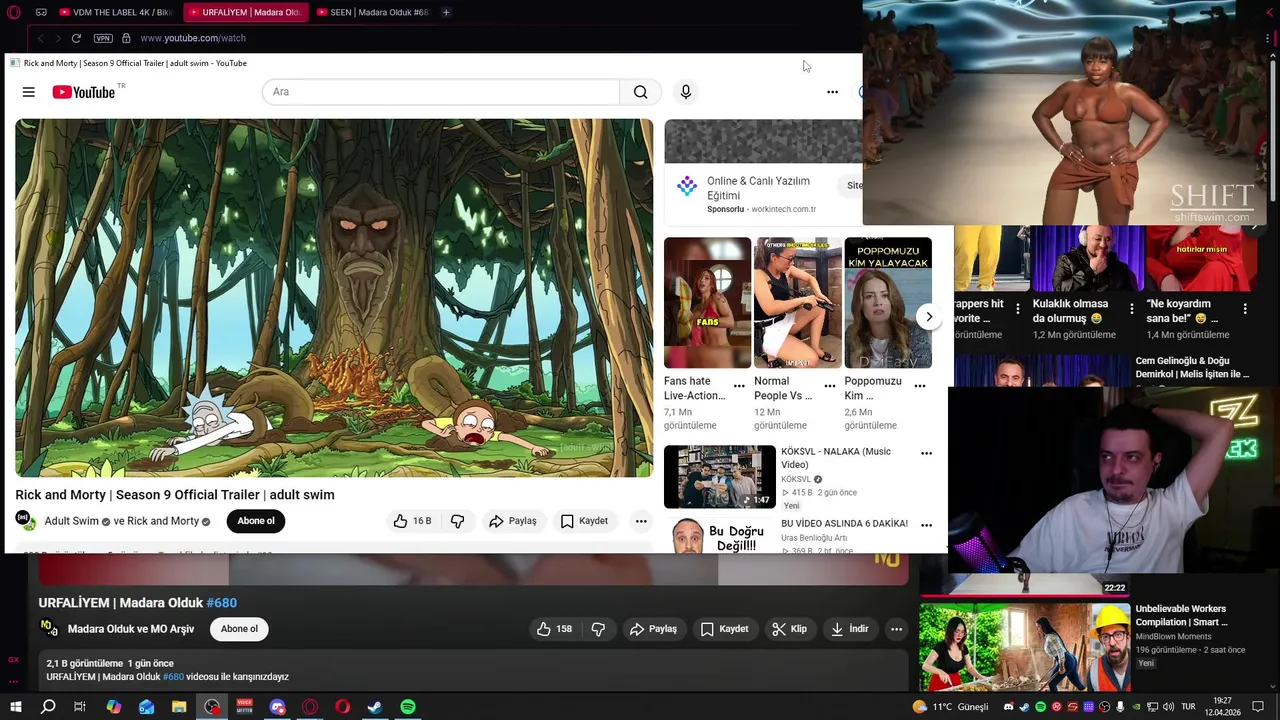Open options for Ne koyardım sana be short
1280x720 pixels.
click(x=1245, y=309)
